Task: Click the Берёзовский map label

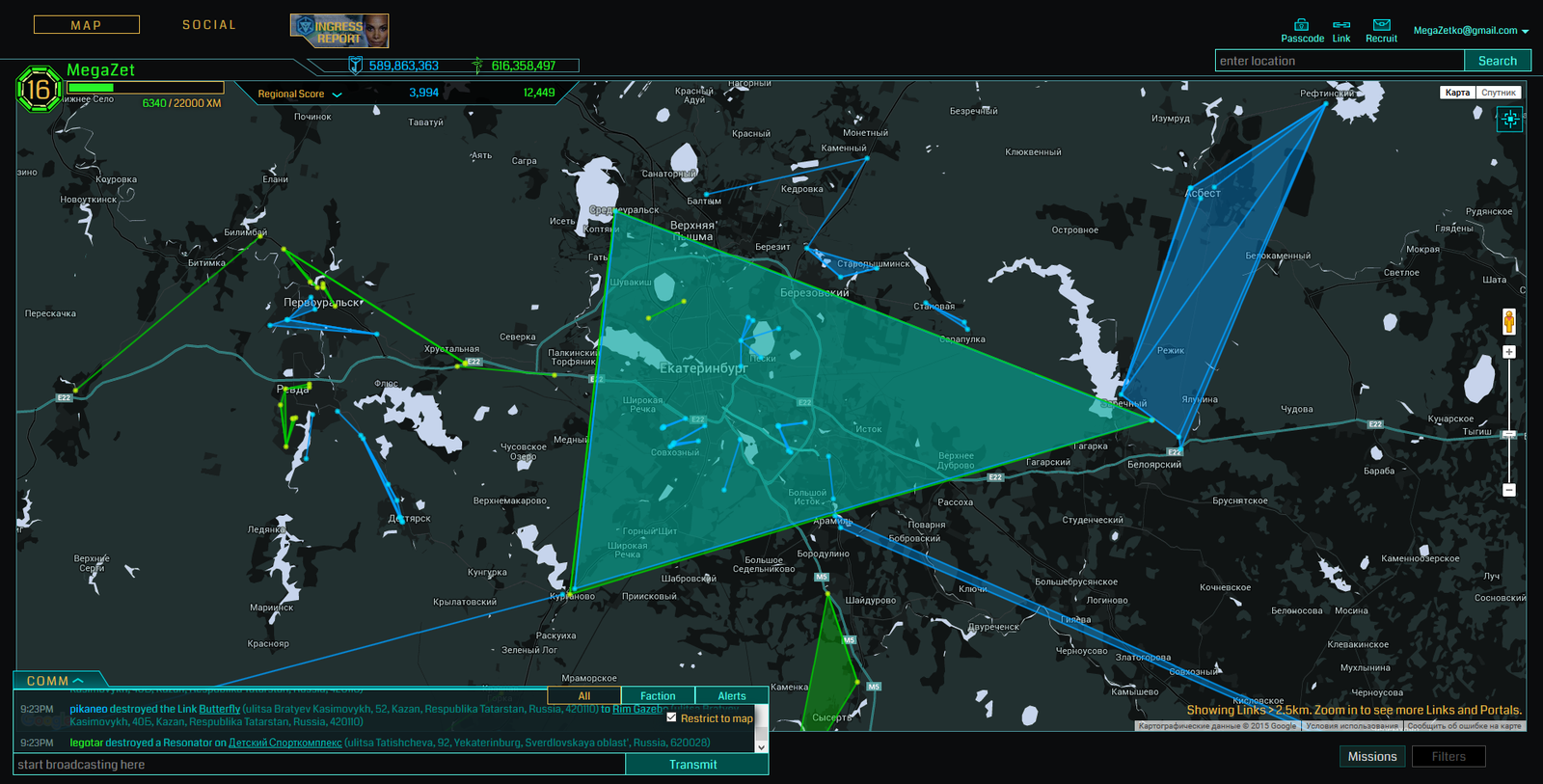Action: 814,292
